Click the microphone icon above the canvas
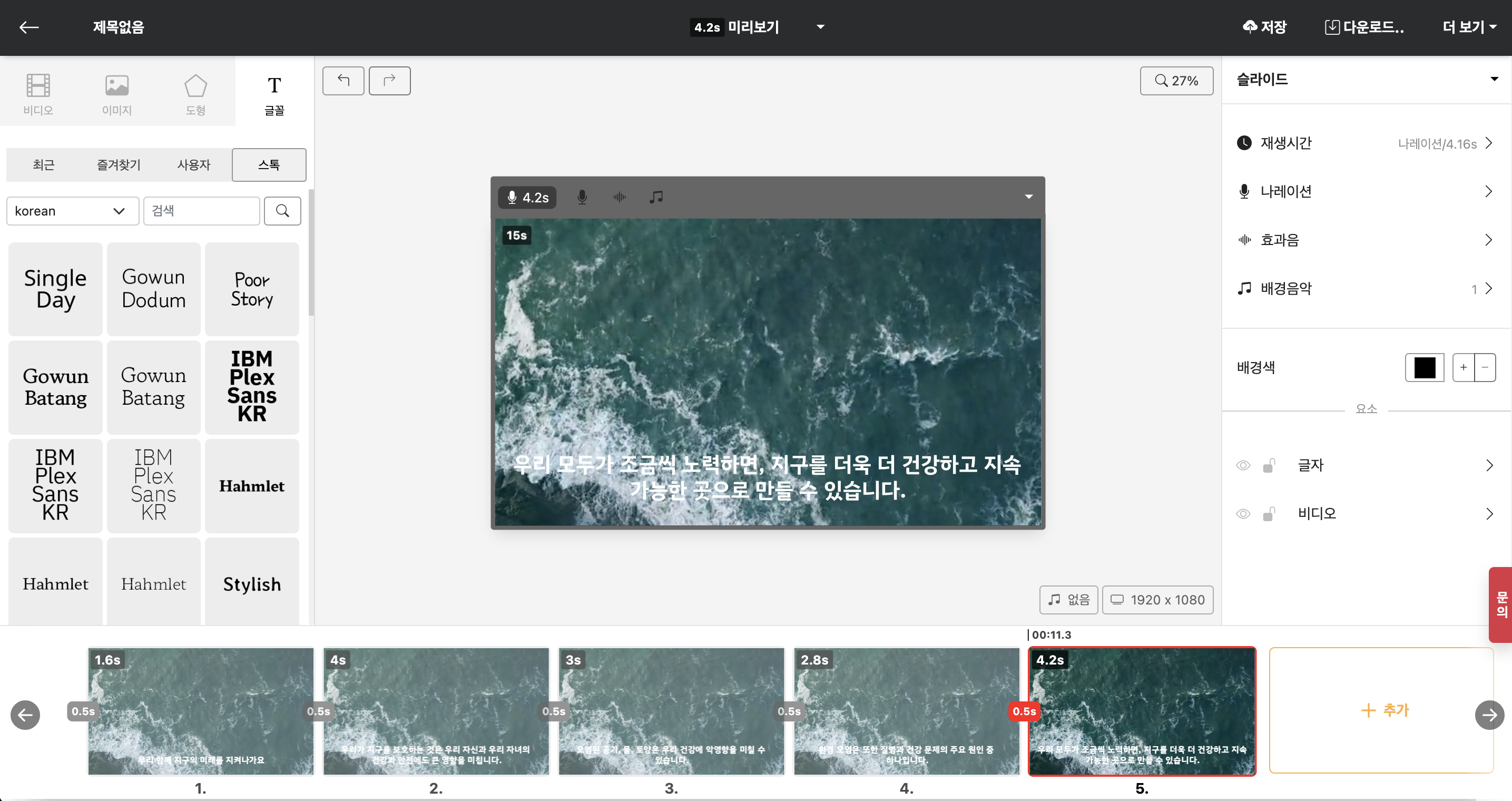 (x=582, y=197)
